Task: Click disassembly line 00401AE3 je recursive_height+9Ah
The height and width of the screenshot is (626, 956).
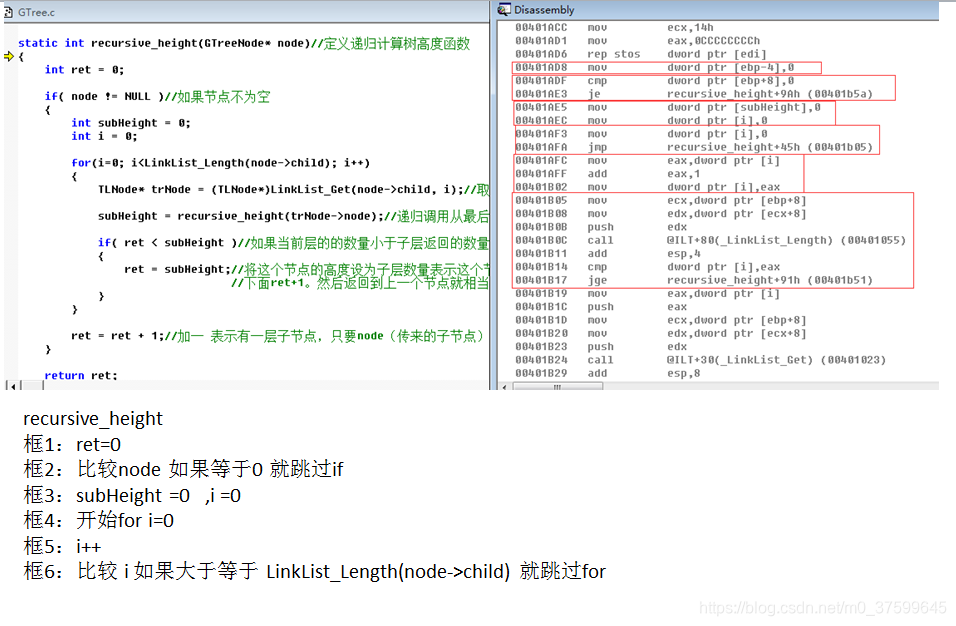Action: click(x=694, y=94)
